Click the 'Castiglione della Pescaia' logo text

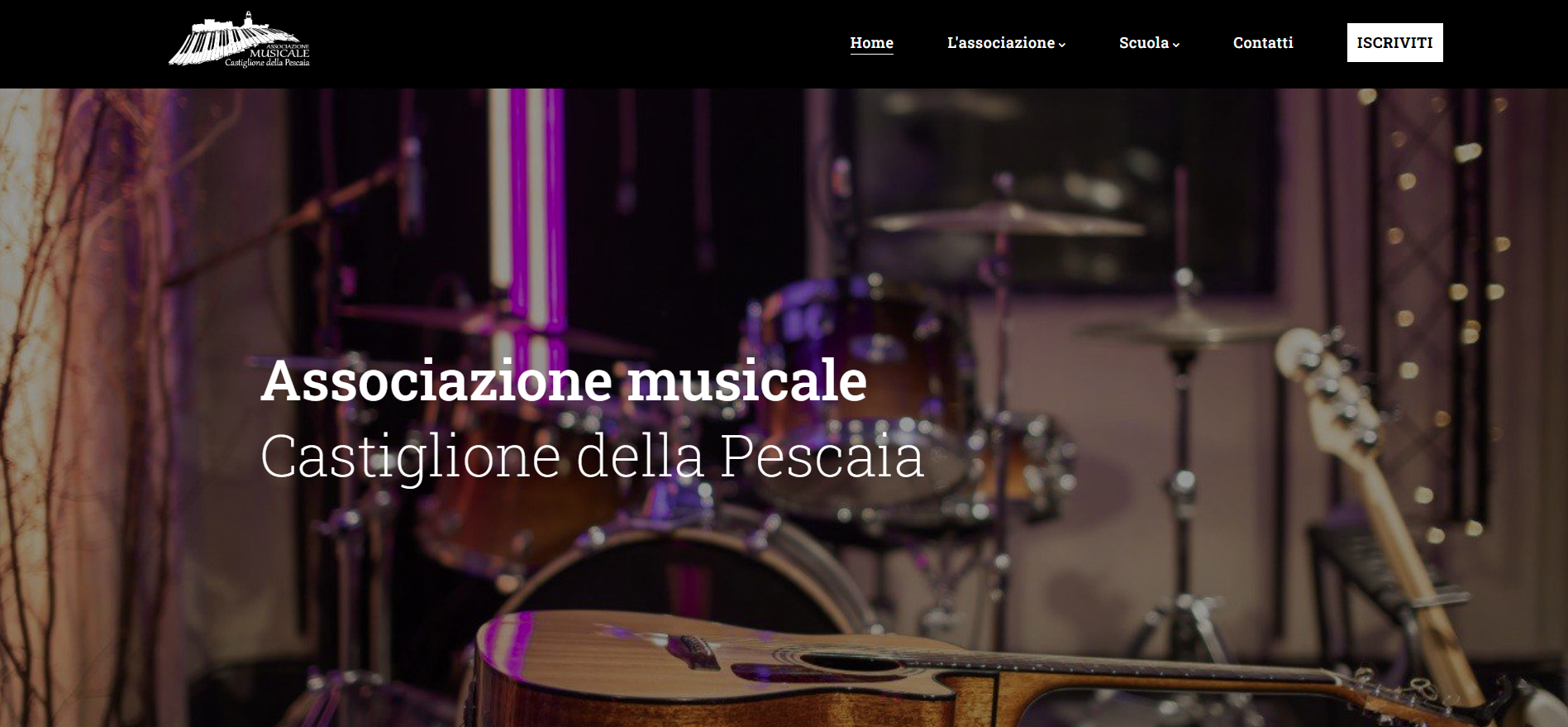267,63
